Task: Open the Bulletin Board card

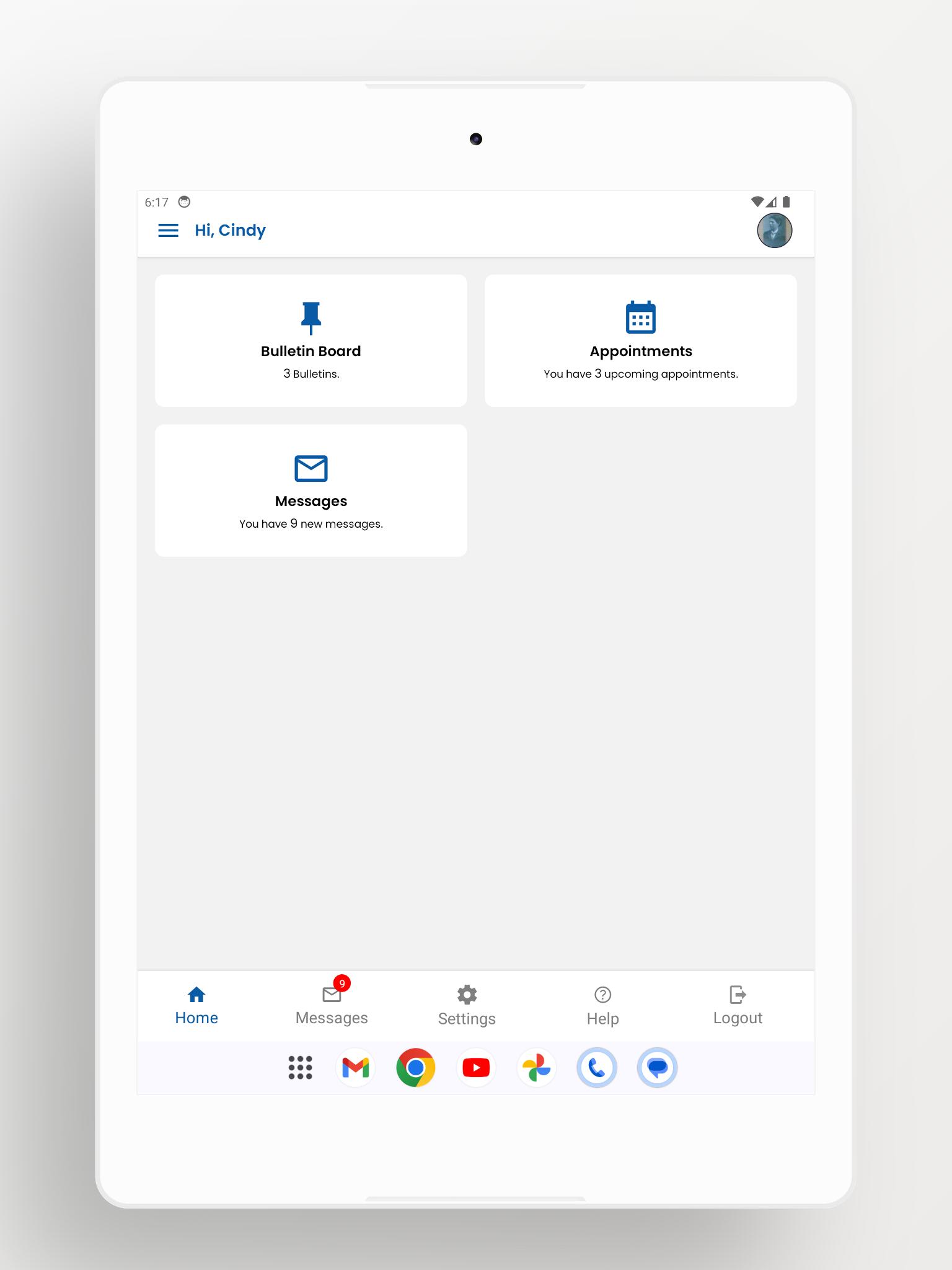Action: pos(311,340)
